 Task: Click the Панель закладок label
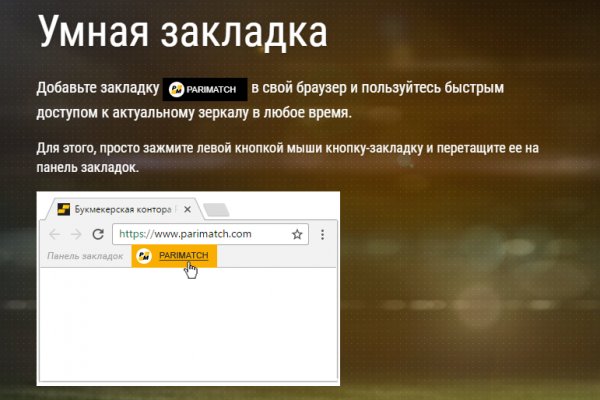pos(84,256)
